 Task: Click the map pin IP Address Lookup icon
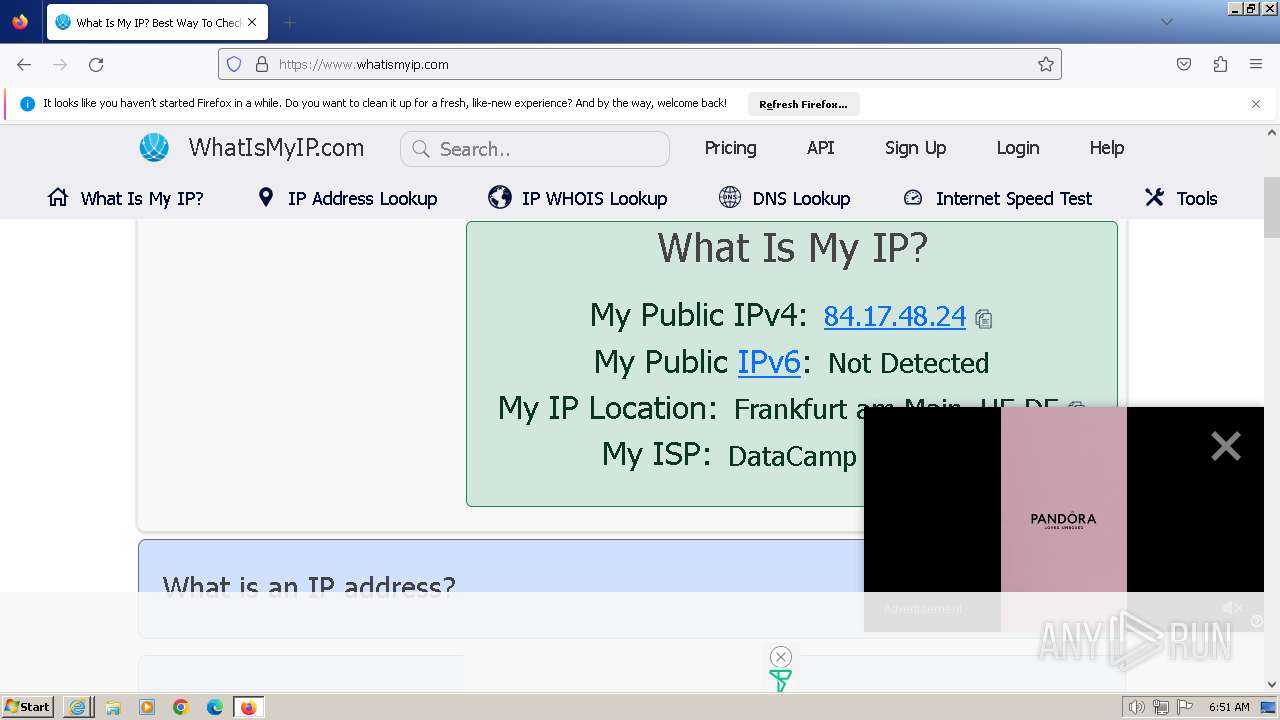[x=265, y=197]
